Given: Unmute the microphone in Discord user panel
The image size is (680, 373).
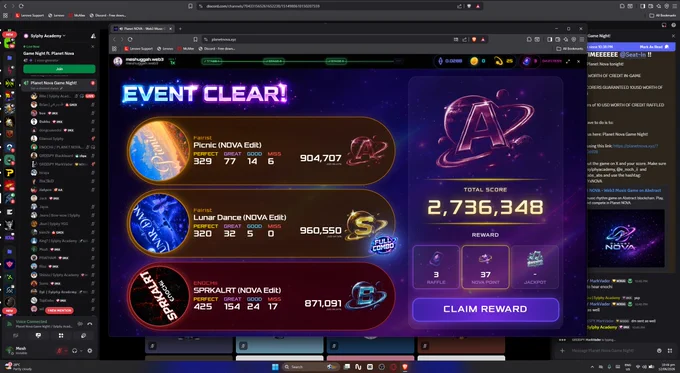Looking at the screenshot, I should point(59,350).
